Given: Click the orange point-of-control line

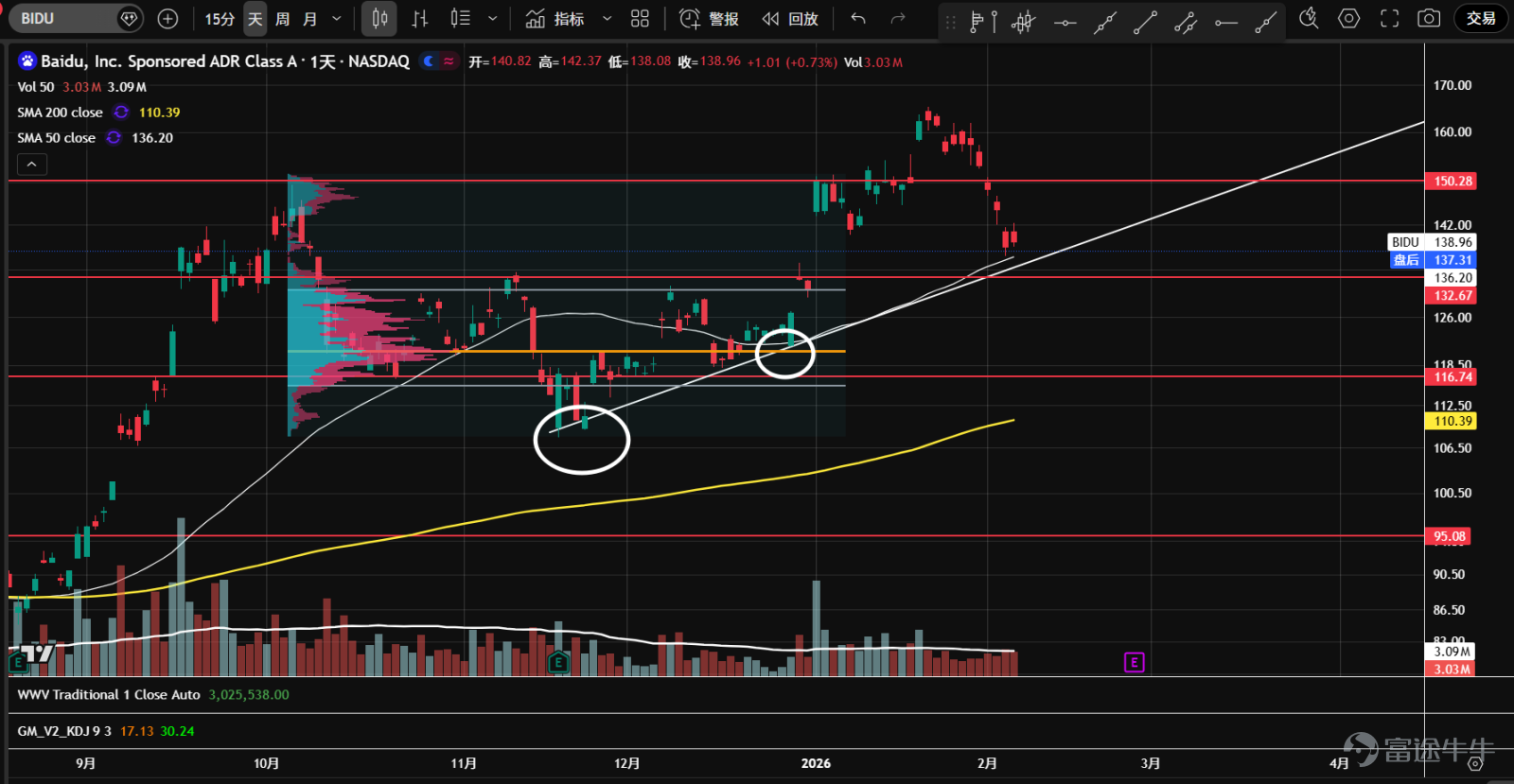Looking at the screenshot, I should tap(566, 352).
